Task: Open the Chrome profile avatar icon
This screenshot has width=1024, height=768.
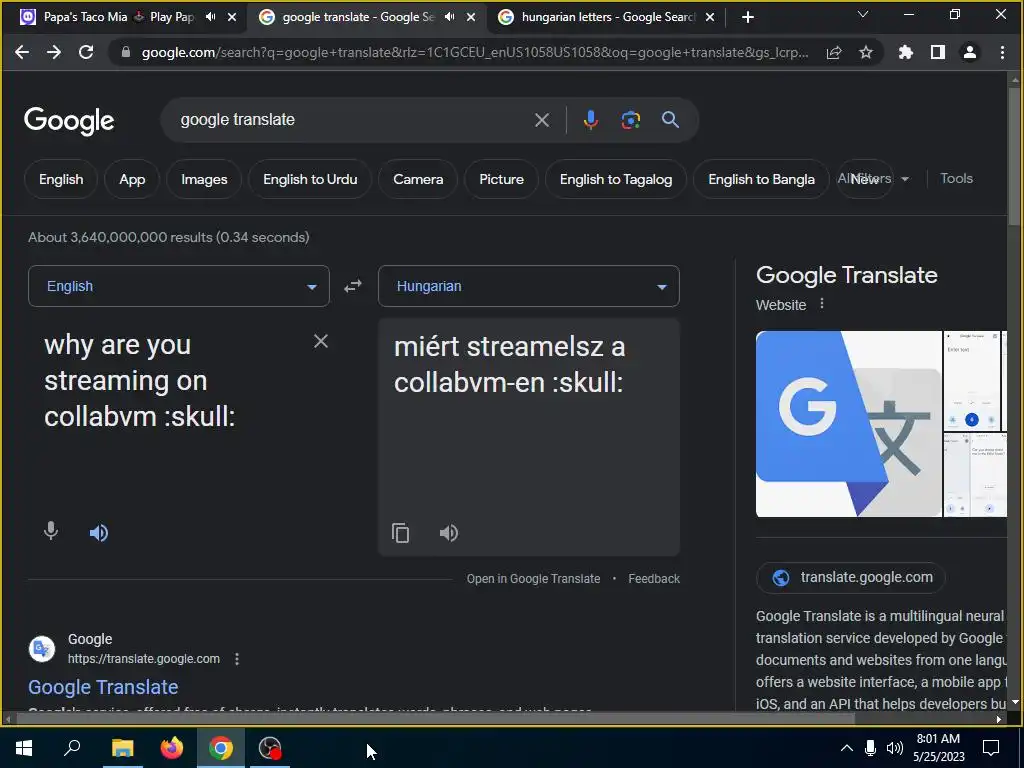Action: [x=970, y=52]
